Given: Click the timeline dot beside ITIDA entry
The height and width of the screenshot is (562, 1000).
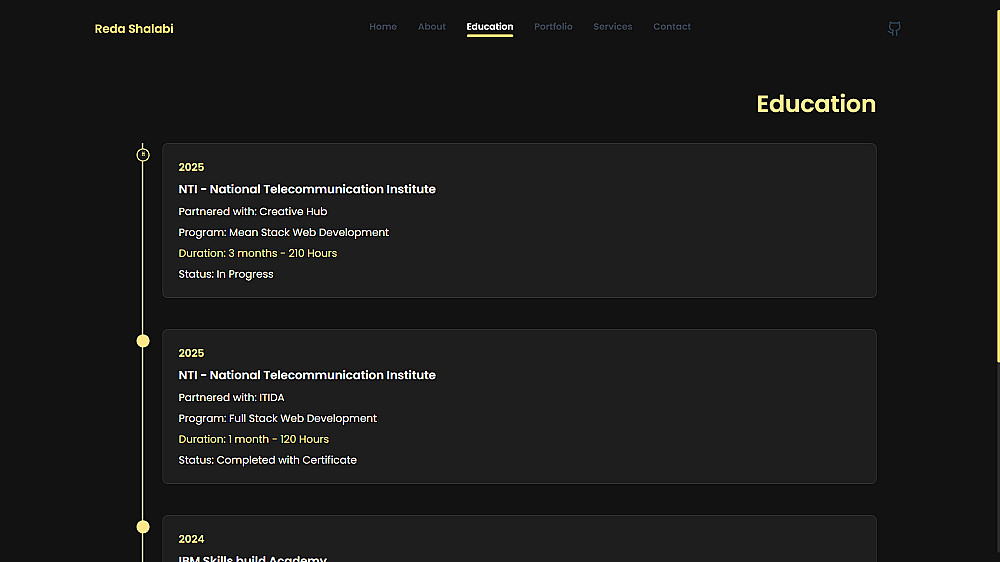Looking at the screenshot, I should [x=143, y=341].
